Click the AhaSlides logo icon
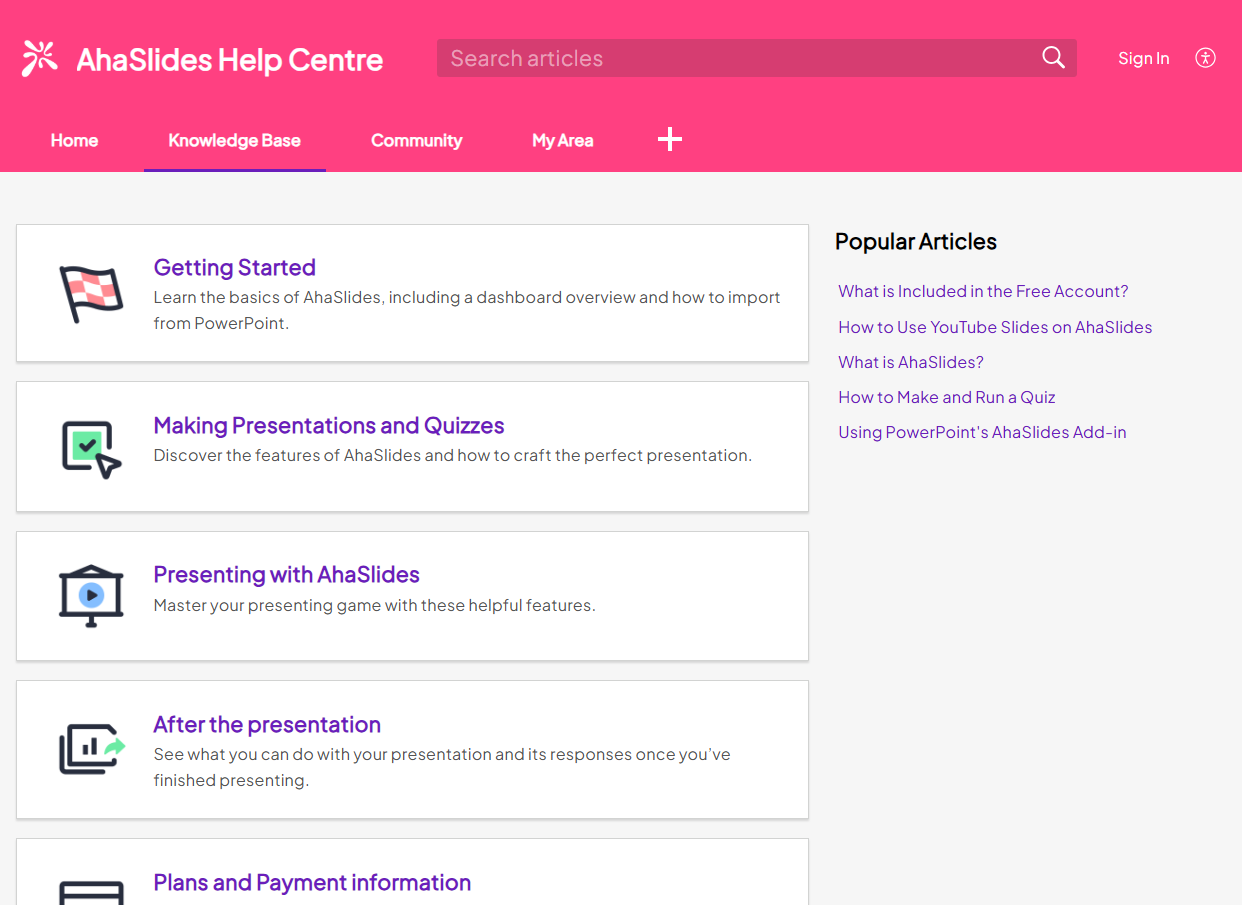 coord(40,59)
